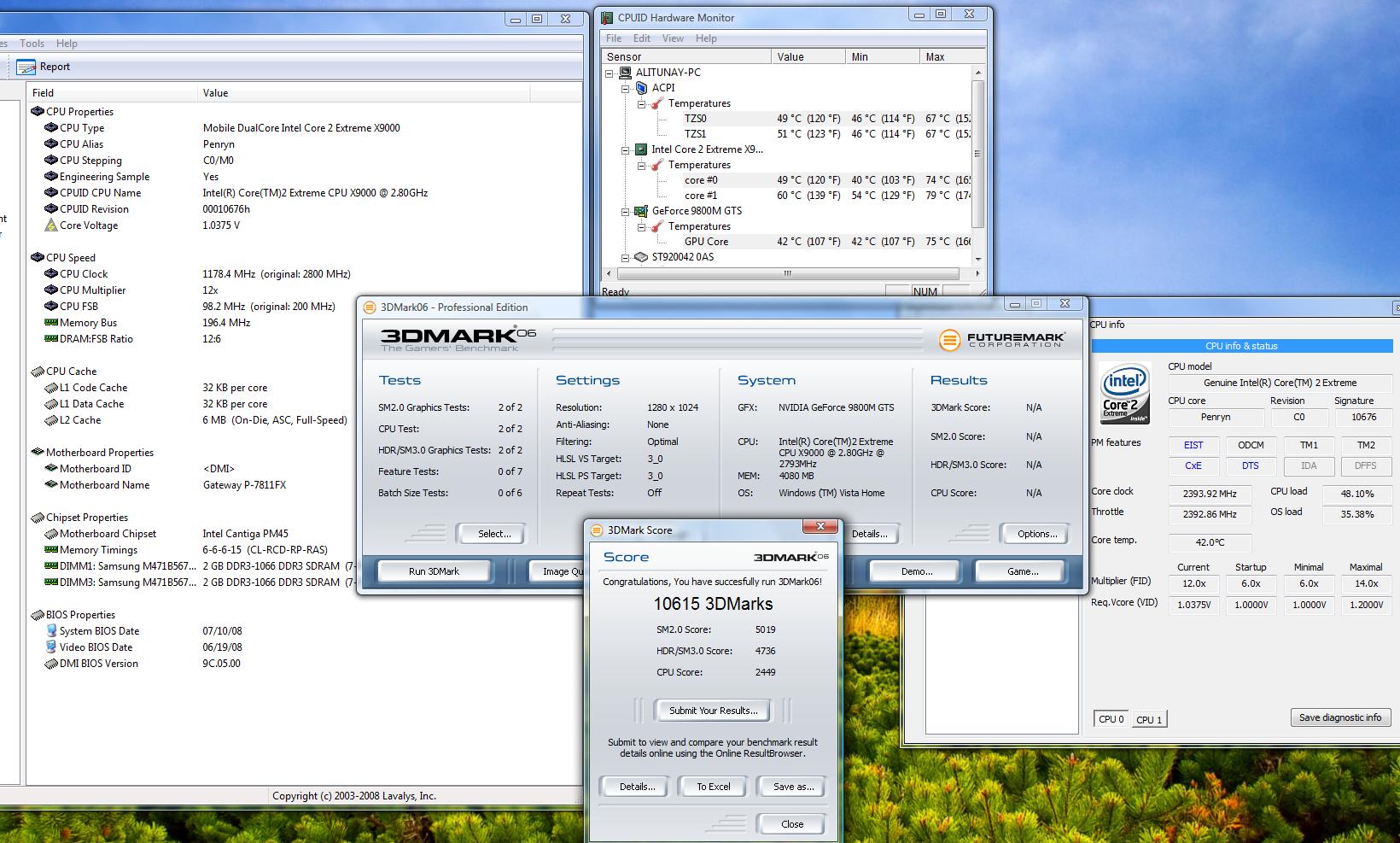This screenshot has width=1400, height=843.
Task: Expand the ST920042 0AS drive node
Action: click(x=626, y=258)
